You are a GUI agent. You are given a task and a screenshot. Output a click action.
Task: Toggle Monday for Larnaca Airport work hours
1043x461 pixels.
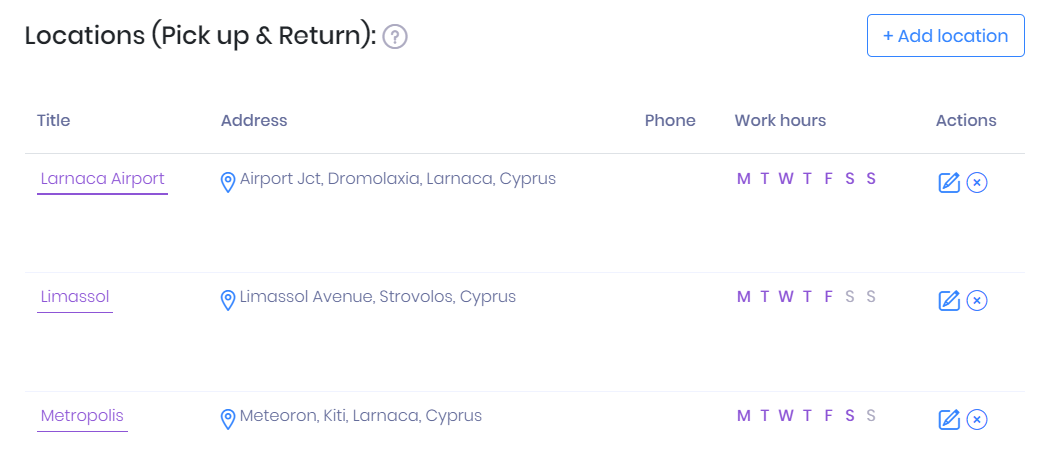click(743, 179)
